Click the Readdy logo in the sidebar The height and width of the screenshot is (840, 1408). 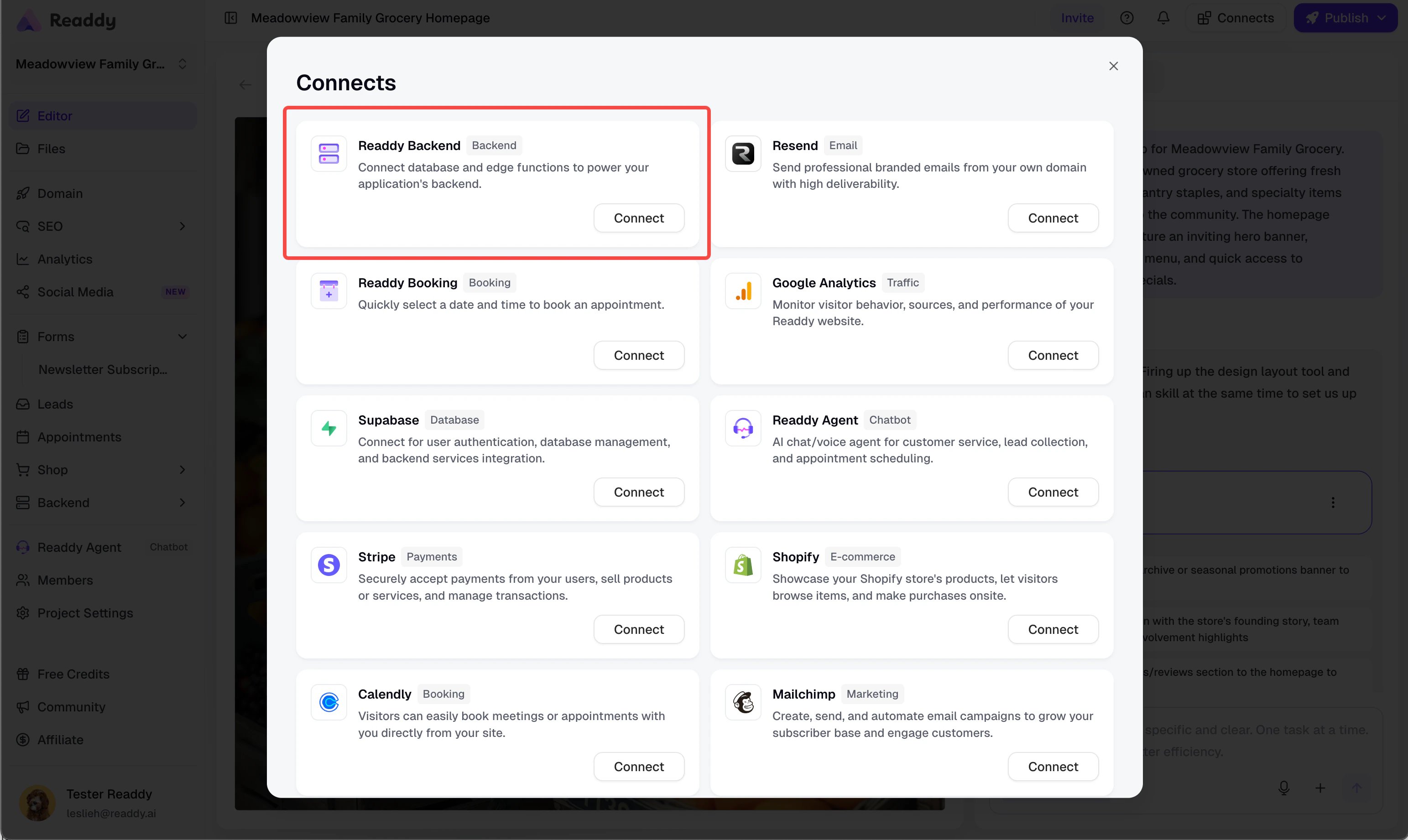click(66, 21)
